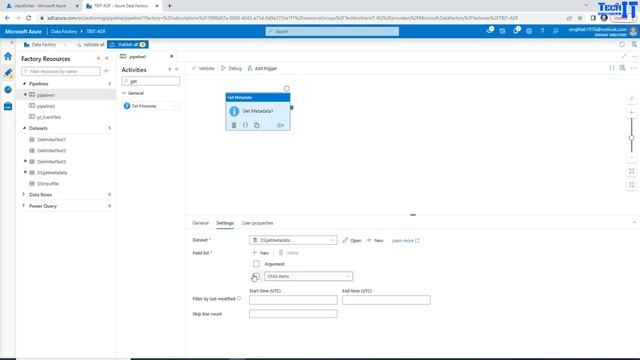Create new dataset with New button
640x360 pixels.
pos(375,240)
